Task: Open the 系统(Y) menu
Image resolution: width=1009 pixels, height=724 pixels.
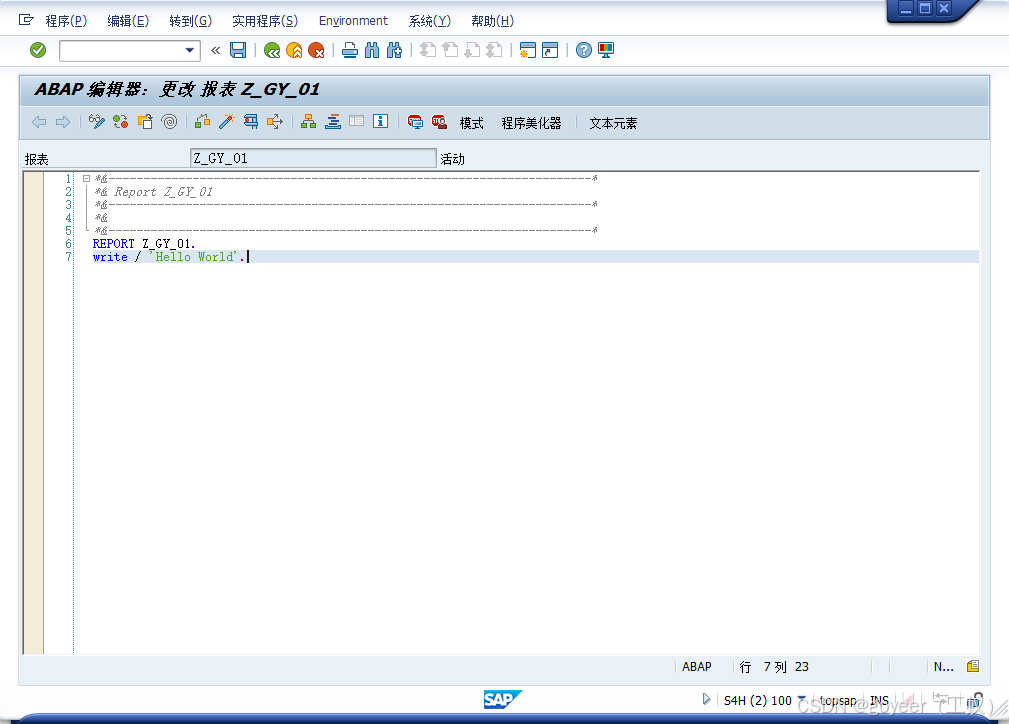Action: click(428, 20)
